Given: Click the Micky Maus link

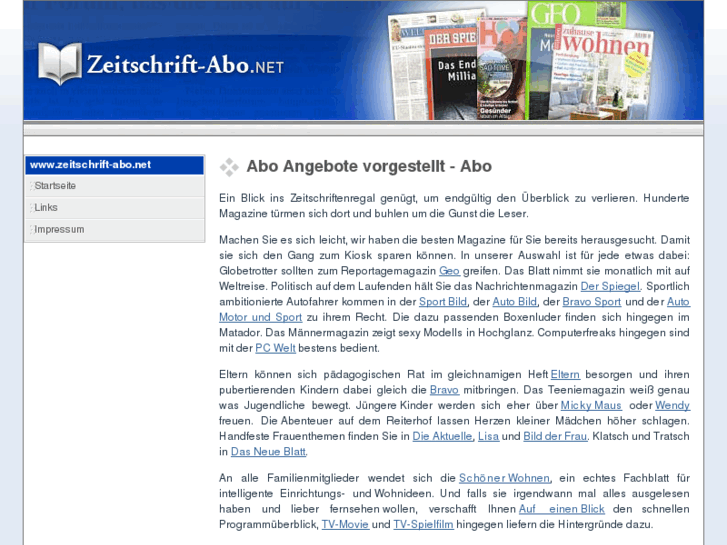Looking at the screenshot, I should 591,405.
